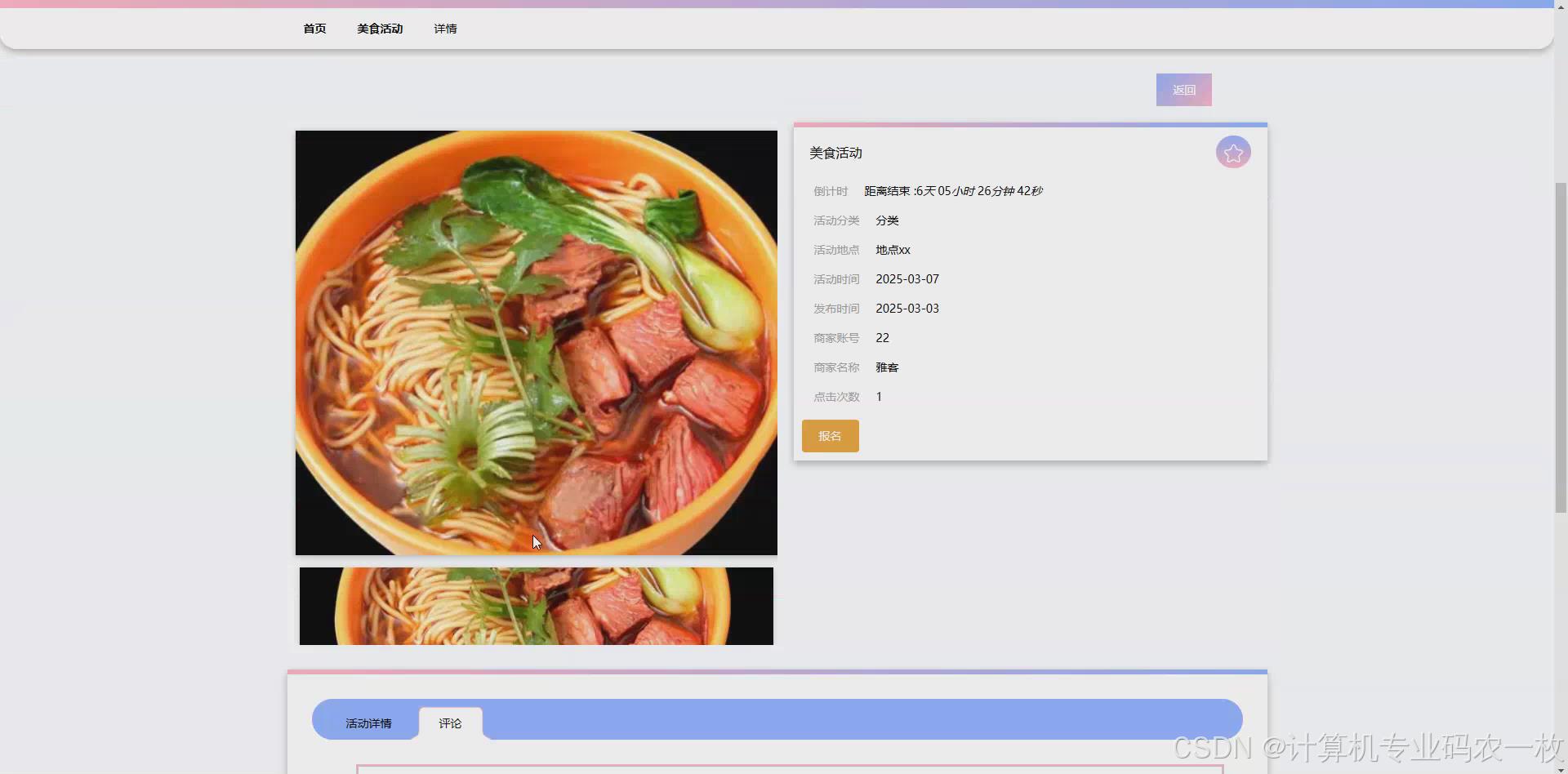The height and width of the screenshot is (774, 1568).
Task: Select the small noodle thumbnail below
Action: point(537,606)
